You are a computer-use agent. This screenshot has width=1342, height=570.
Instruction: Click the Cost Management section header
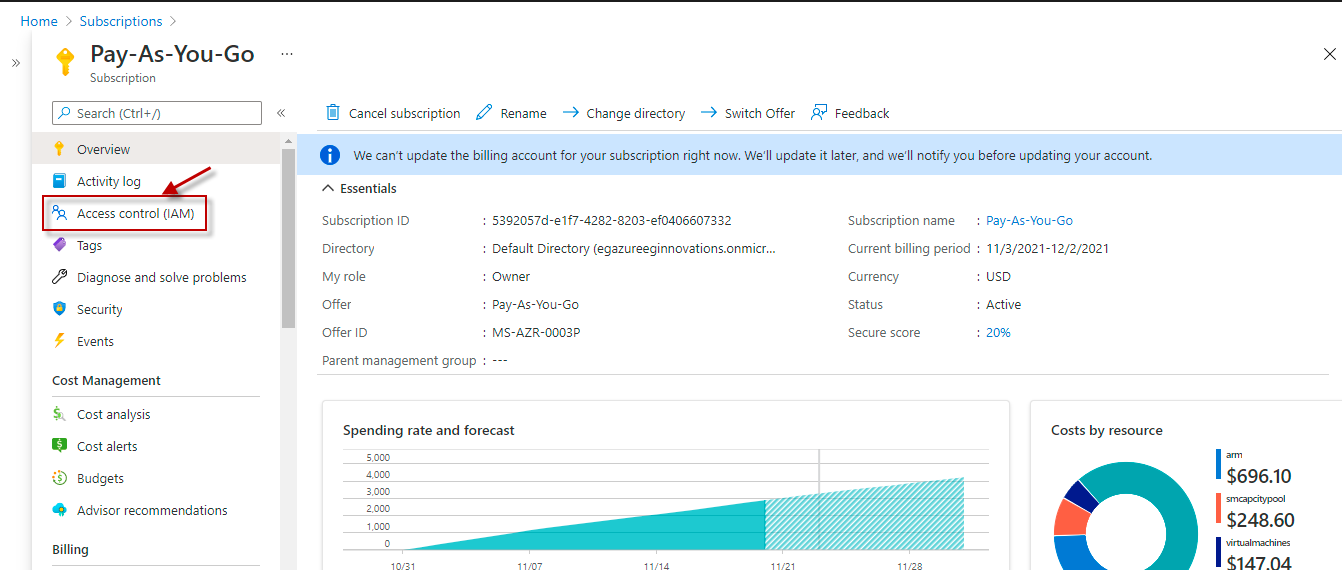106,380
